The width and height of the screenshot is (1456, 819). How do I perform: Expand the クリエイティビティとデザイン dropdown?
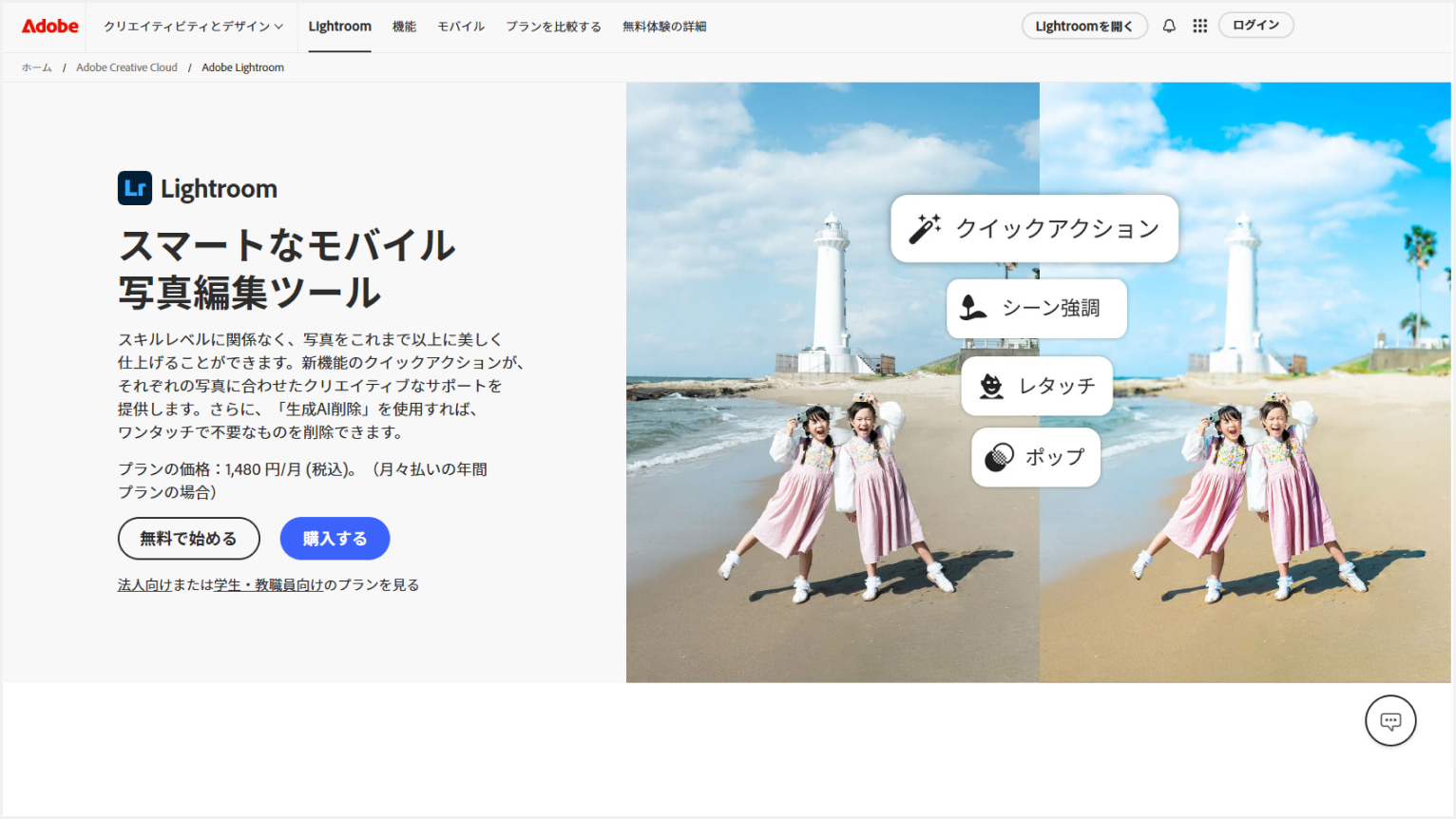192,26
